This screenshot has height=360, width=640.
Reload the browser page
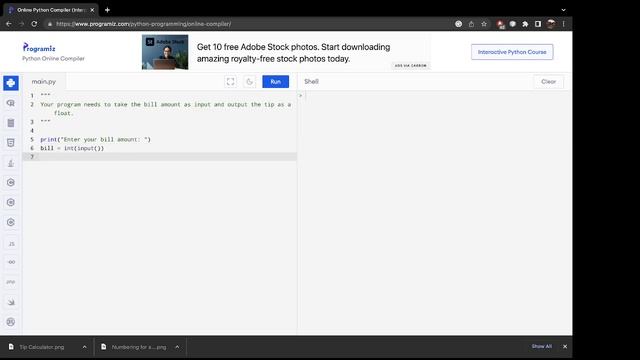(34, 24)
